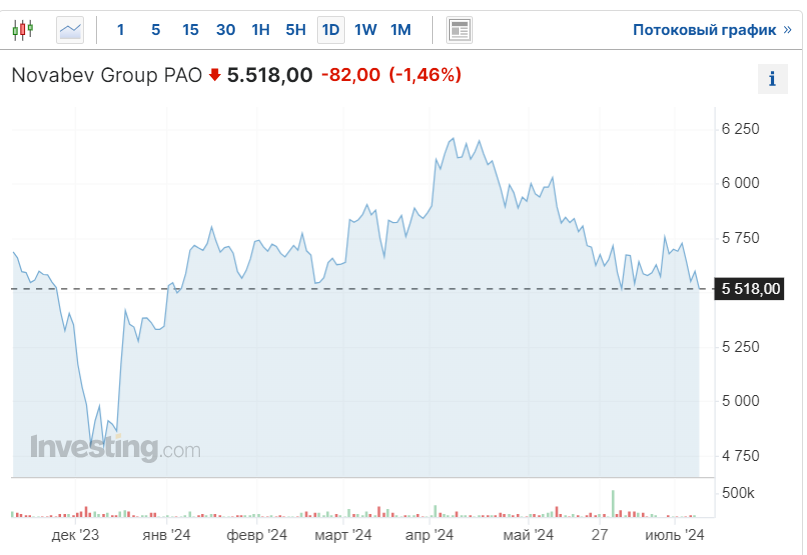The image size is (807, 555).
Task: Open the news overlay icon
Action: pyautogui.click(x=459, y=30)
